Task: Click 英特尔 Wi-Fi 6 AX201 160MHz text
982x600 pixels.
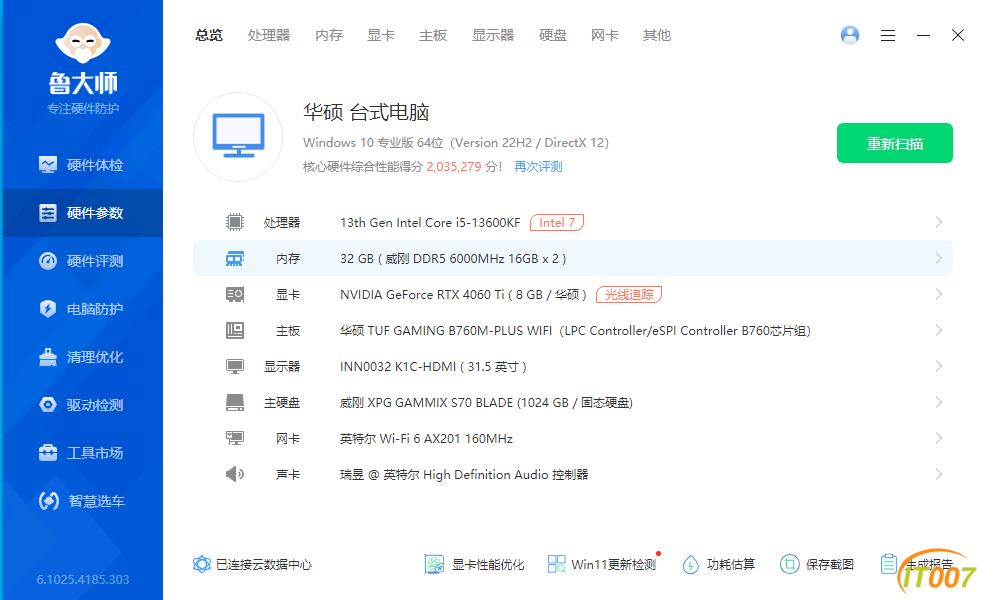Action: [426, 438]
